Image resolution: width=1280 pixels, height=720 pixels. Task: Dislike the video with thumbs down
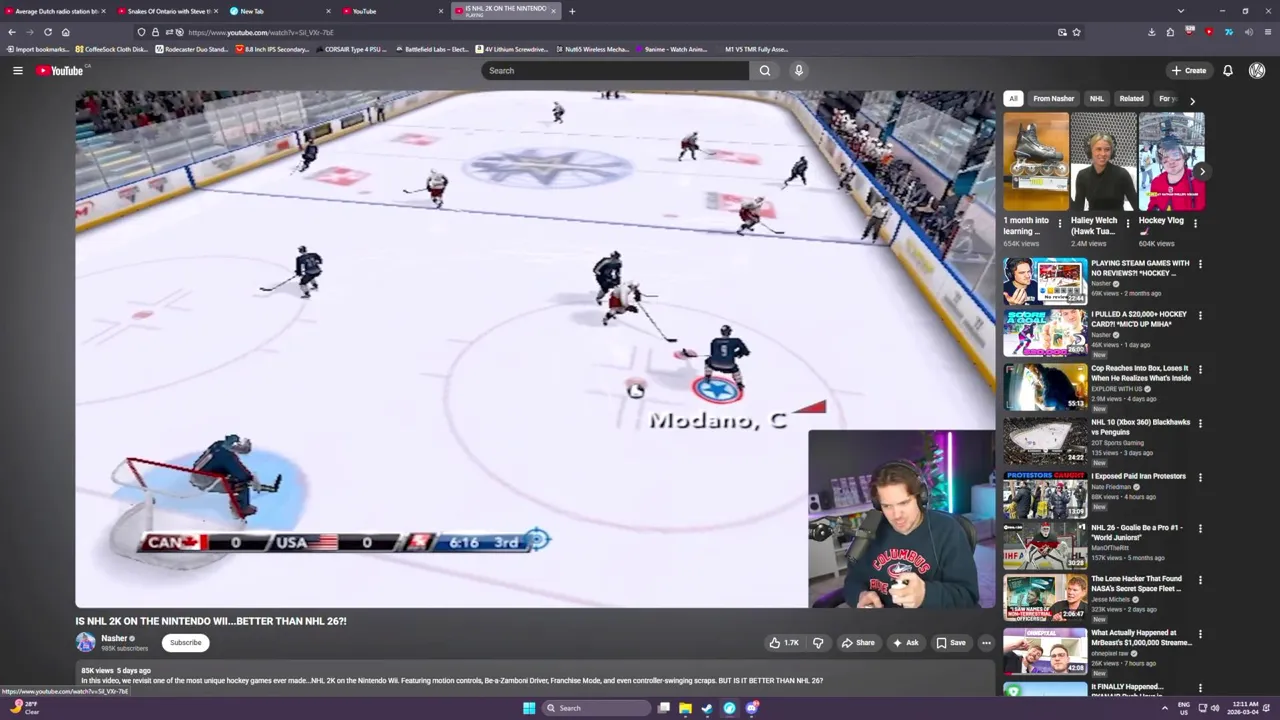[x=818, y=643]
